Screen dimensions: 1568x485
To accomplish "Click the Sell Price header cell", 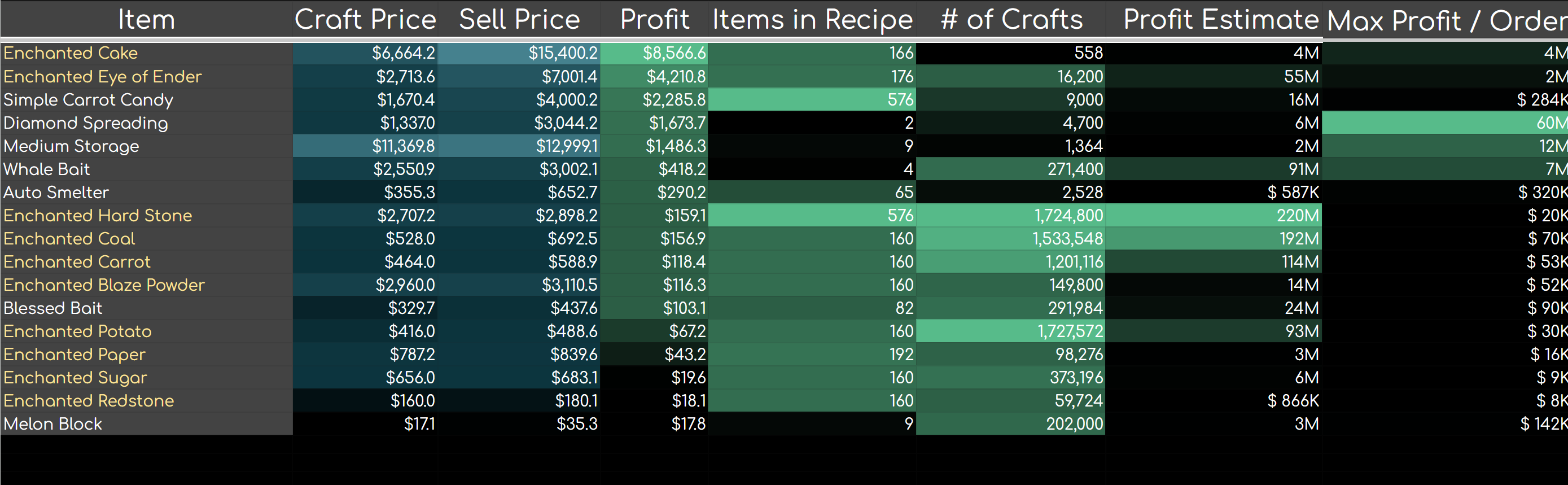I will [x=519, y=19].
